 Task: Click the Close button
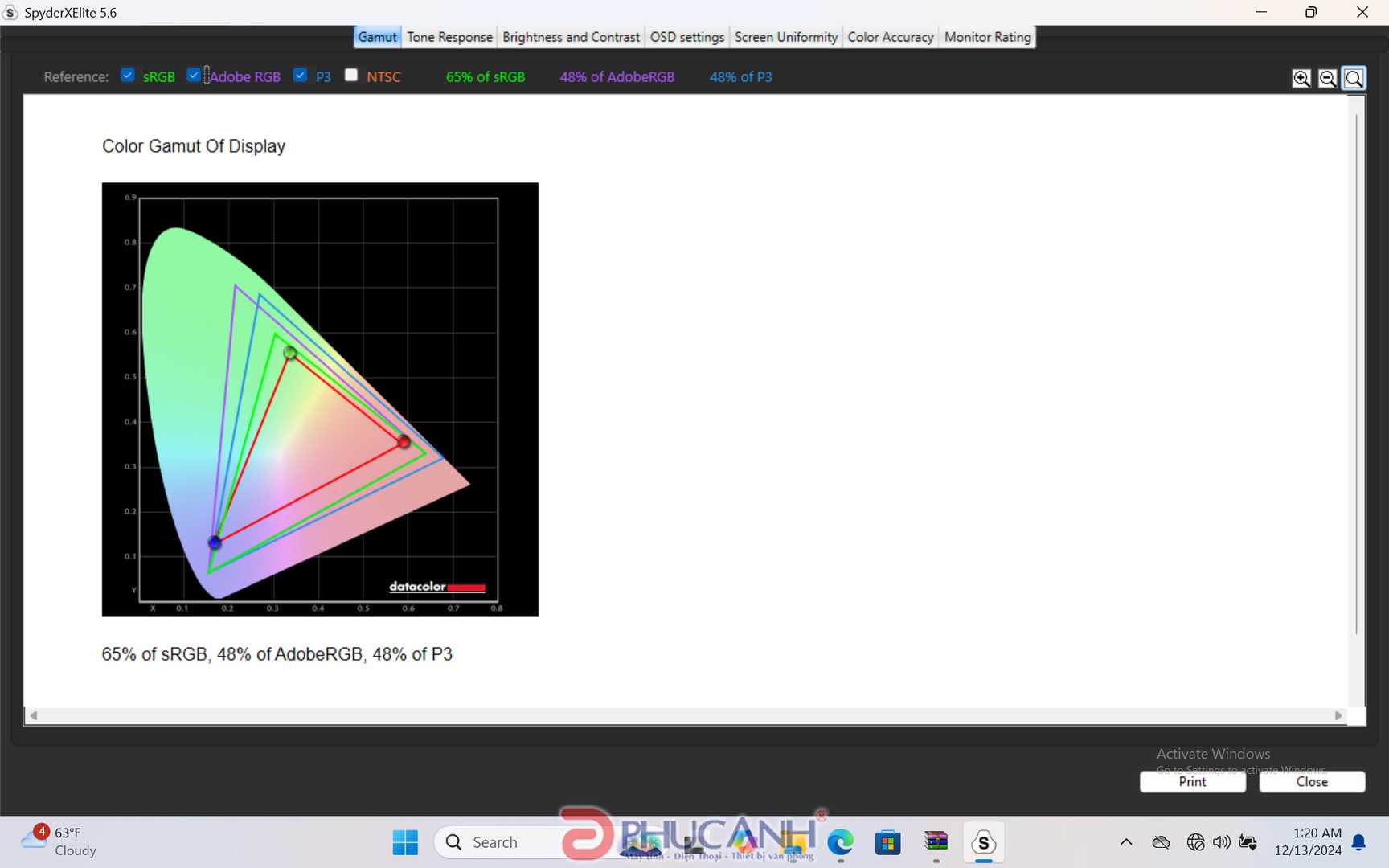click(x=1312, y=782)
